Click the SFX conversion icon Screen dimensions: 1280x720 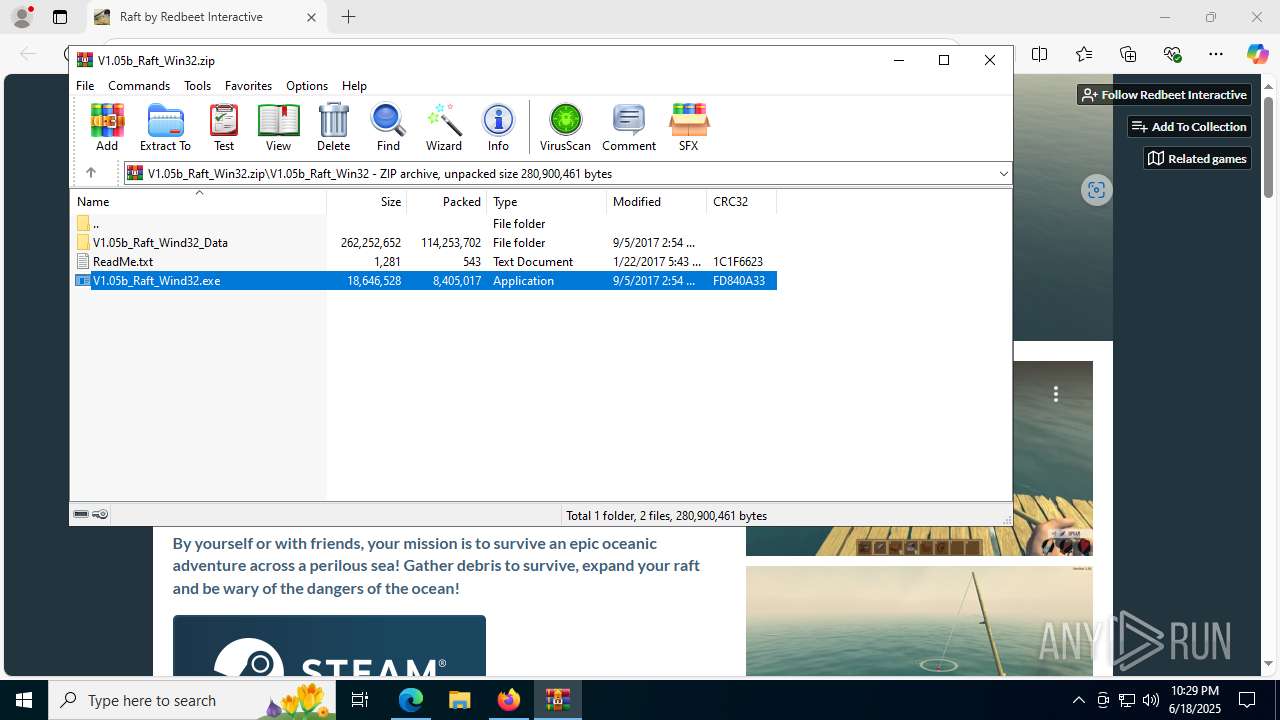(x=688, y=127)
